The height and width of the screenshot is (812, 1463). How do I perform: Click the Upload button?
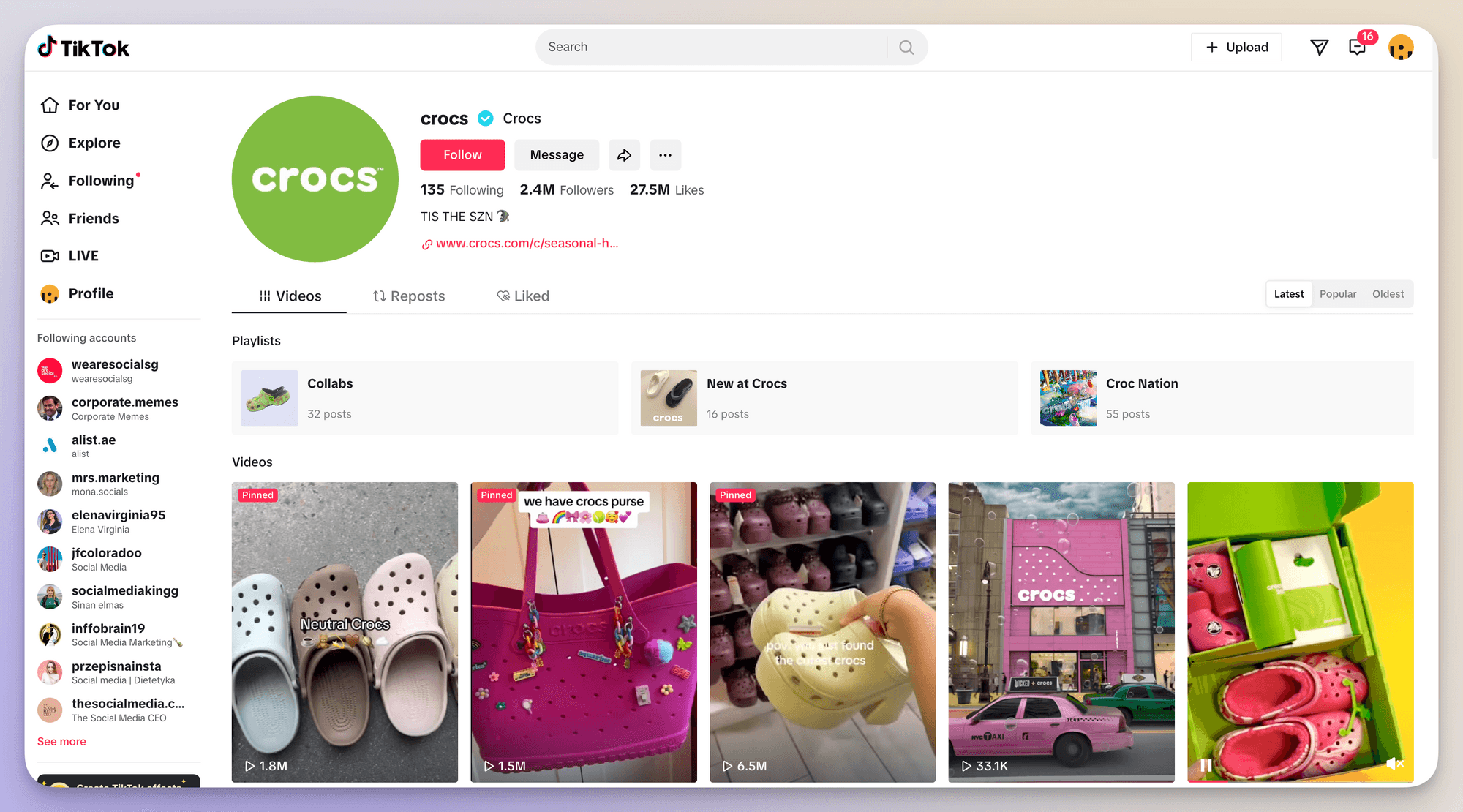pos(1236,48)
